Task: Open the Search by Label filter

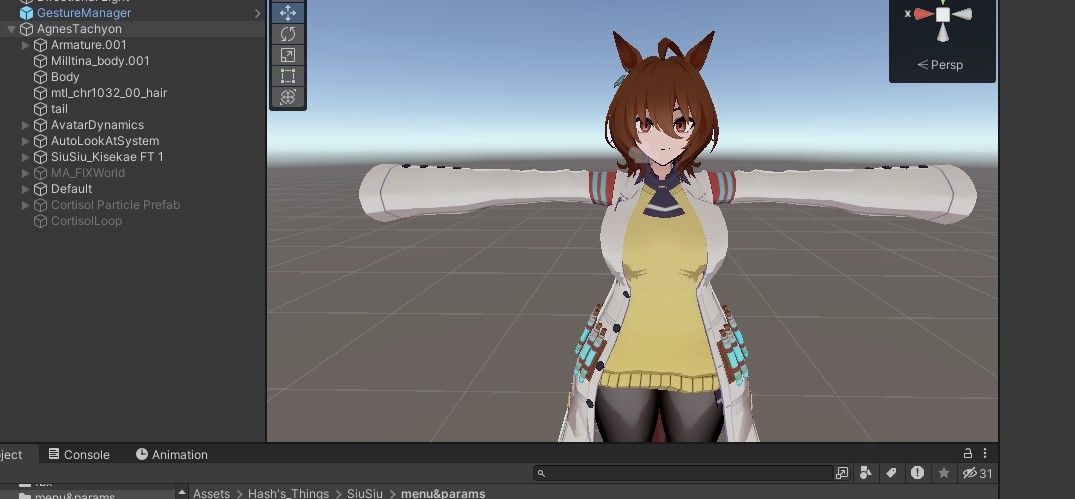Action: [x=891, y=473]
